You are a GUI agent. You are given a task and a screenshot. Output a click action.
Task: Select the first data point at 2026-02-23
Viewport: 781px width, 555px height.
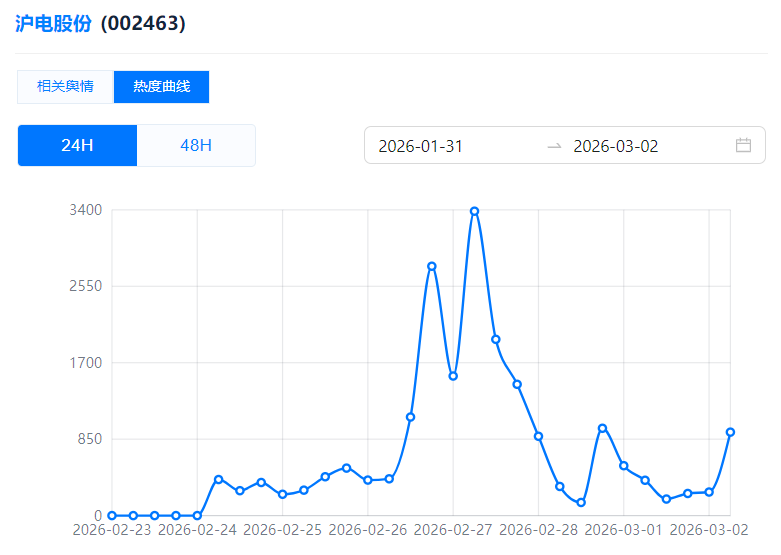click(x=112, y=515)
